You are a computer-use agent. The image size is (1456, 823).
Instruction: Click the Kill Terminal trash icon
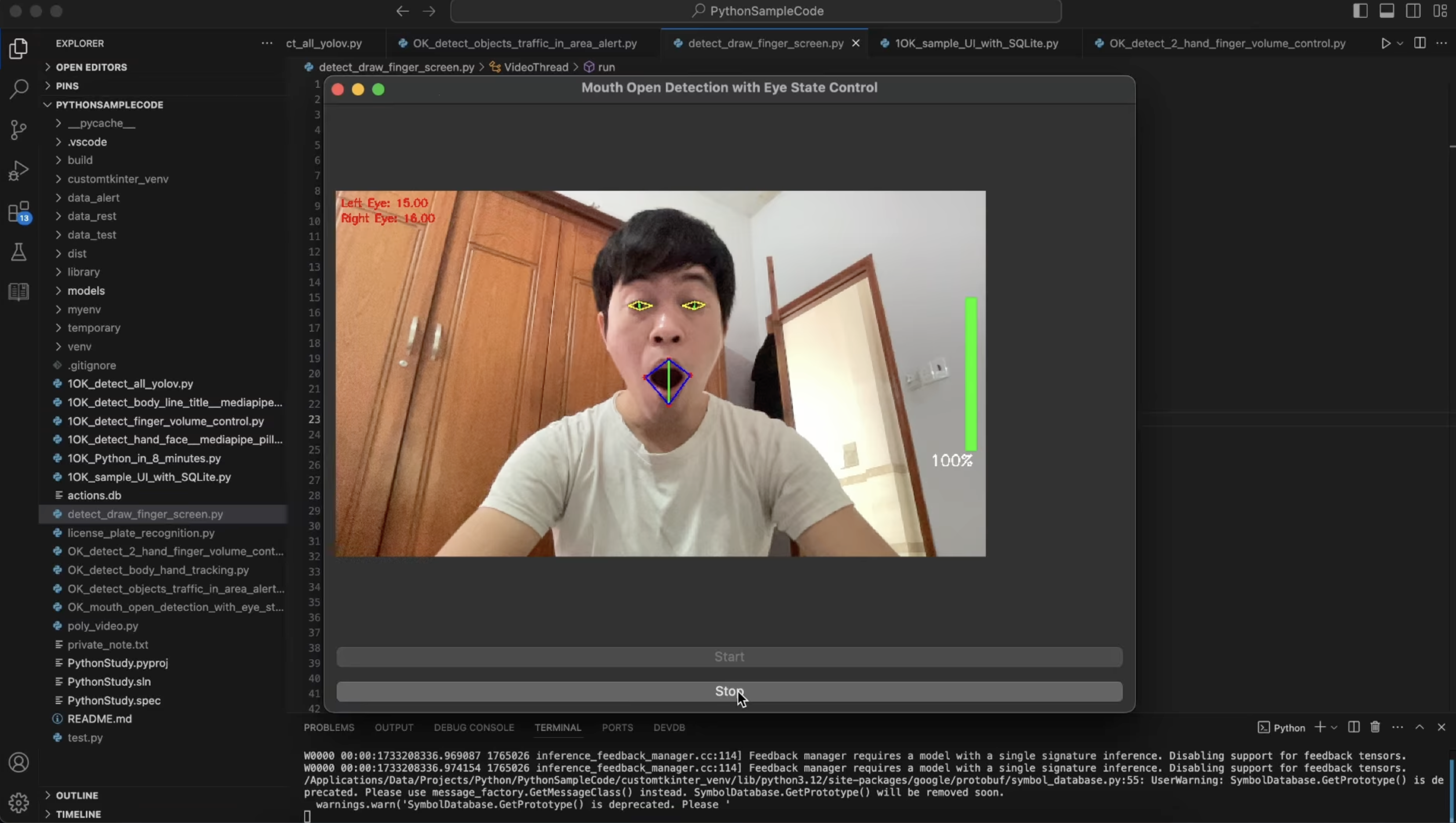pos(1375,727)
